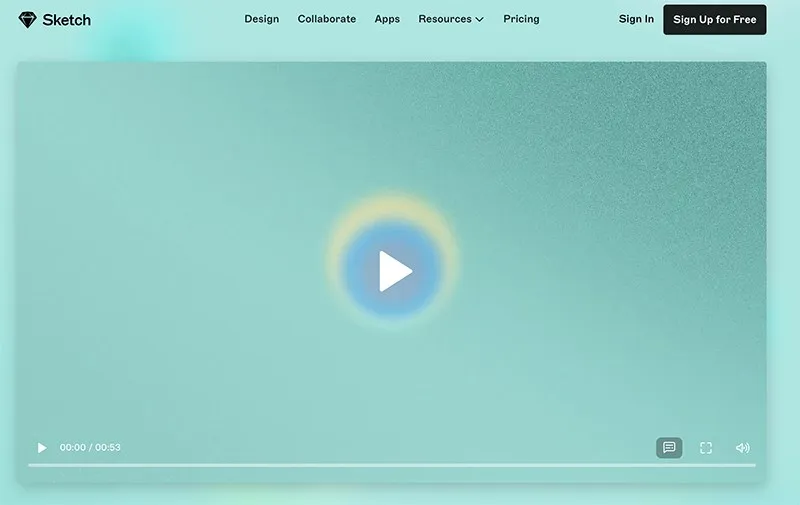Seek along the video progress bar
Screen dimensions: 800x505
coord(392,465)
